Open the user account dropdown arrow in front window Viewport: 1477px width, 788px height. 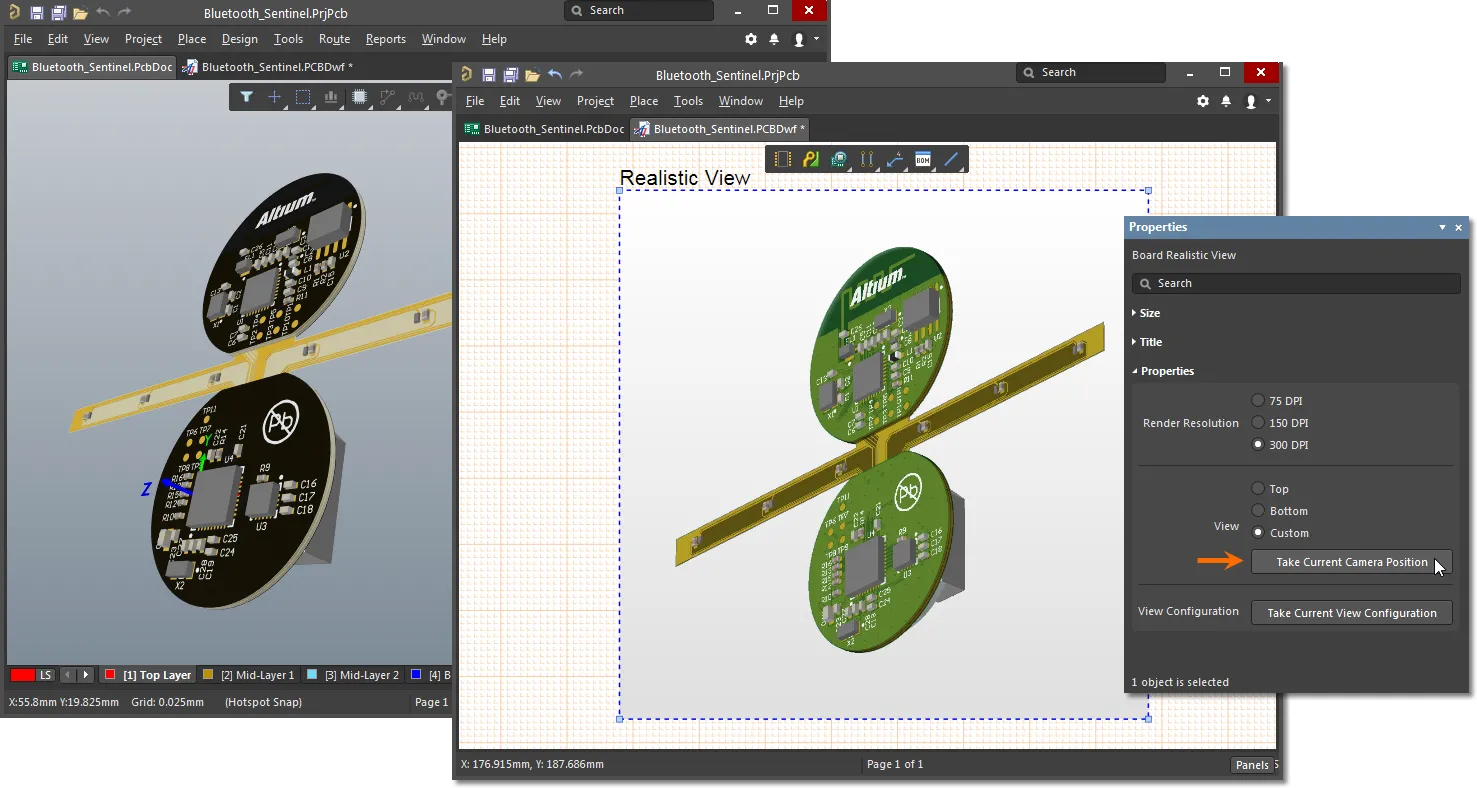pos(1268,101)
